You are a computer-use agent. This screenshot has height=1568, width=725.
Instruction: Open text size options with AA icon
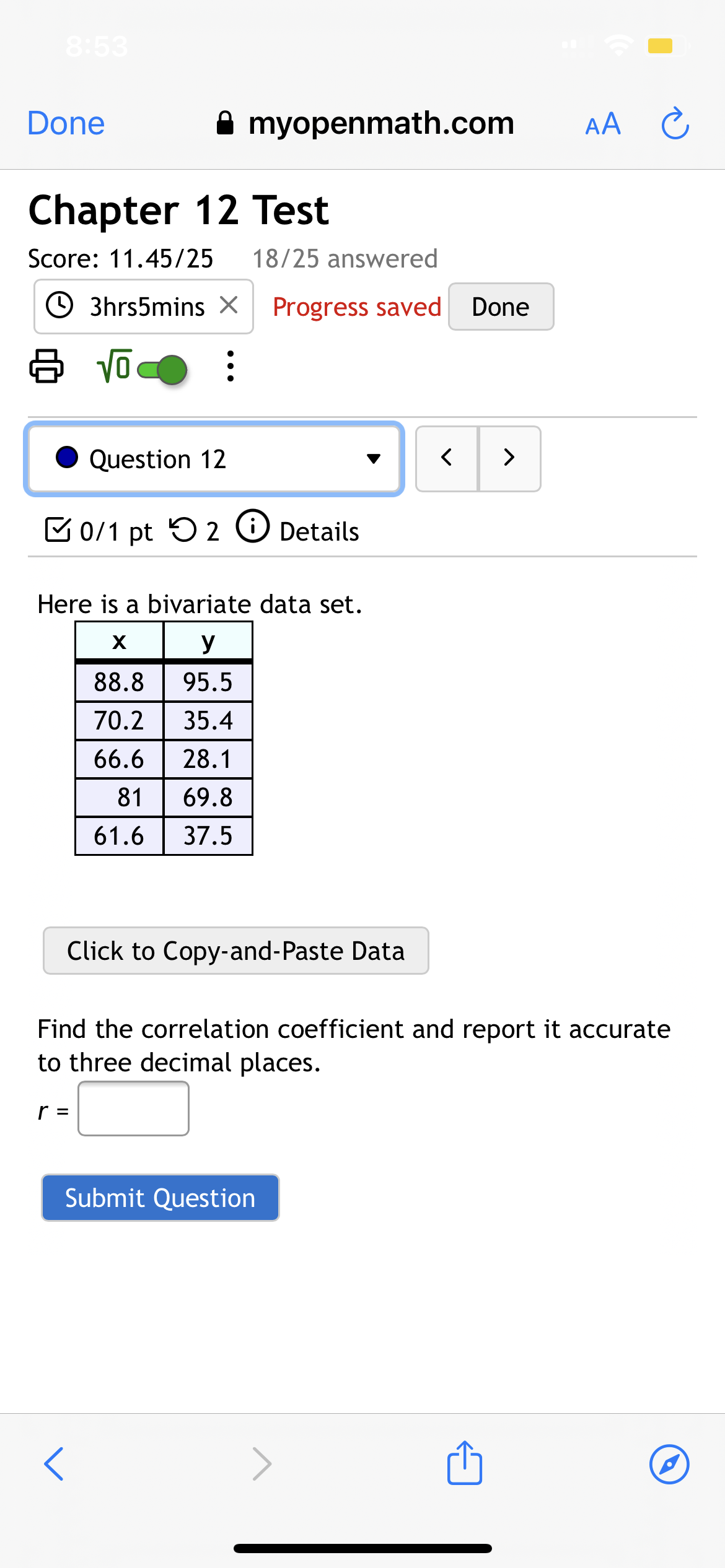click(x=602, y=123)
